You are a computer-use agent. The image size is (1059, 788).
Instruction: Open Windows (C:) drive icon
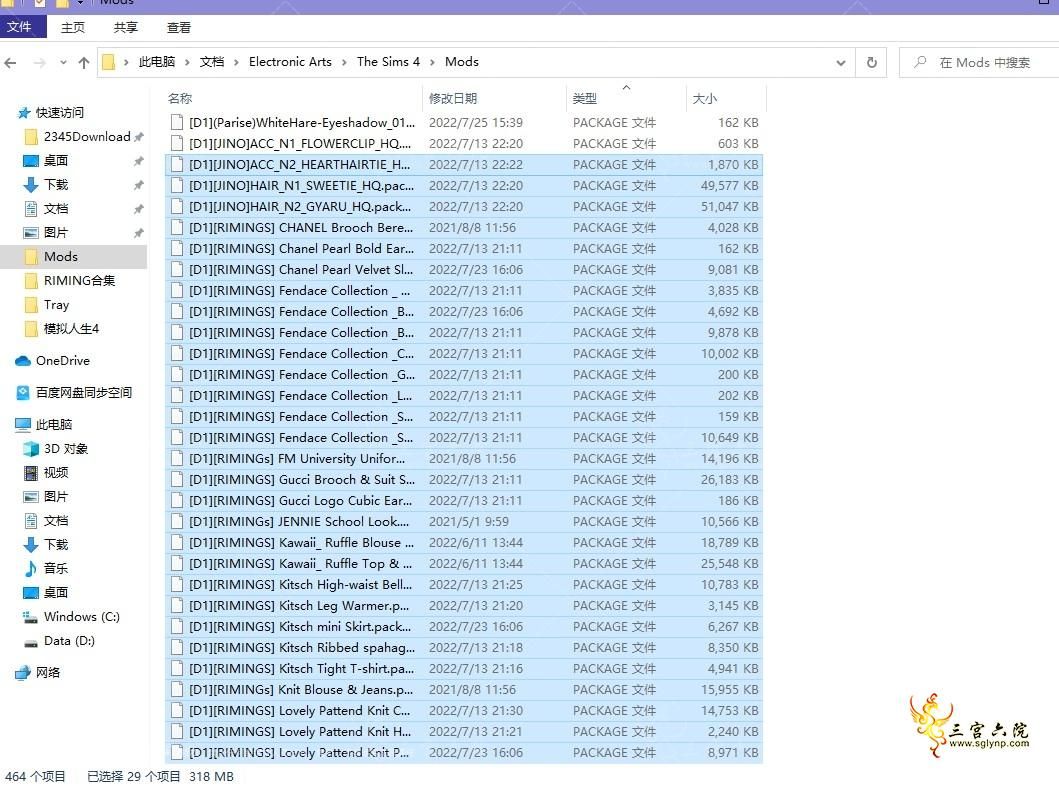(30, 616)
